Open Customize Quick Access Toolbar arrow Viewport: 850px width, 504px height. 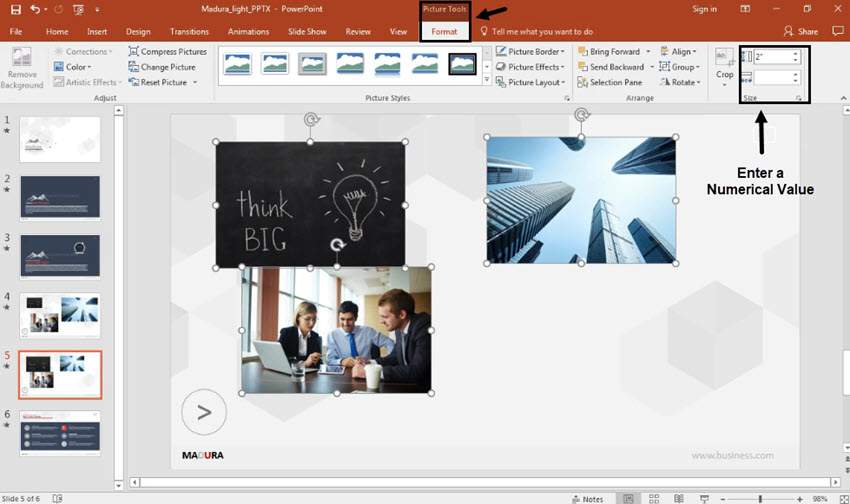pos(97,9)
